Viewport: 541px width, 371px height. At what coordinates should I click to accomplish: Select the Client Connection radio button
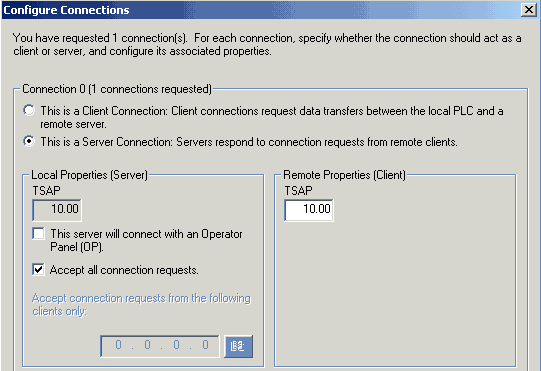pyautogui.click(x=29, y=110)
